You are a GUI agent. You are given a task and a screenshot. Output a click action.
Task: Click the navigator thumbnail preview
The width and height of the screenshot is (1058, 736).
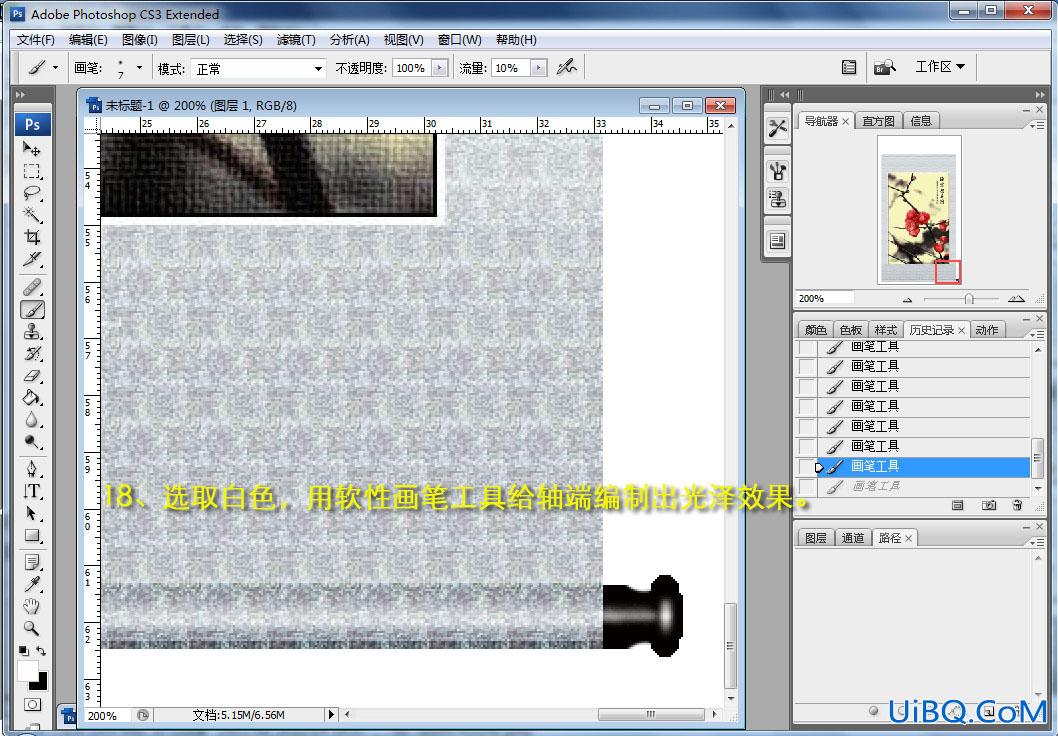(x=919, y=209)
